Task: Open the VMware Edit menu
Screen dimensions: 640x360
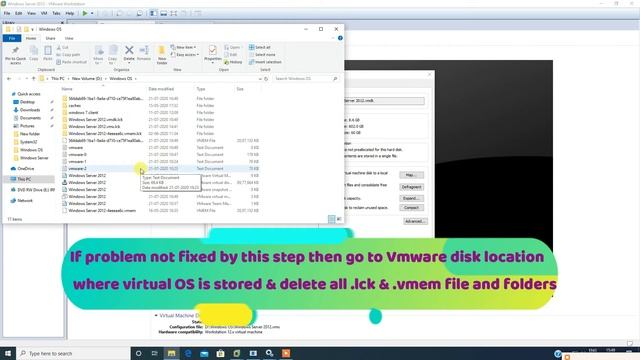Action: point(18,13)
